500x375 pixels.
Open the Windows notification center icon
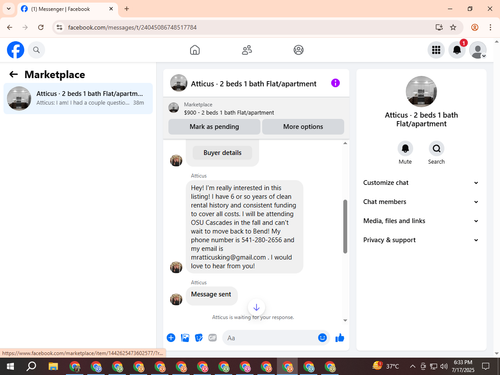(486, 366)
